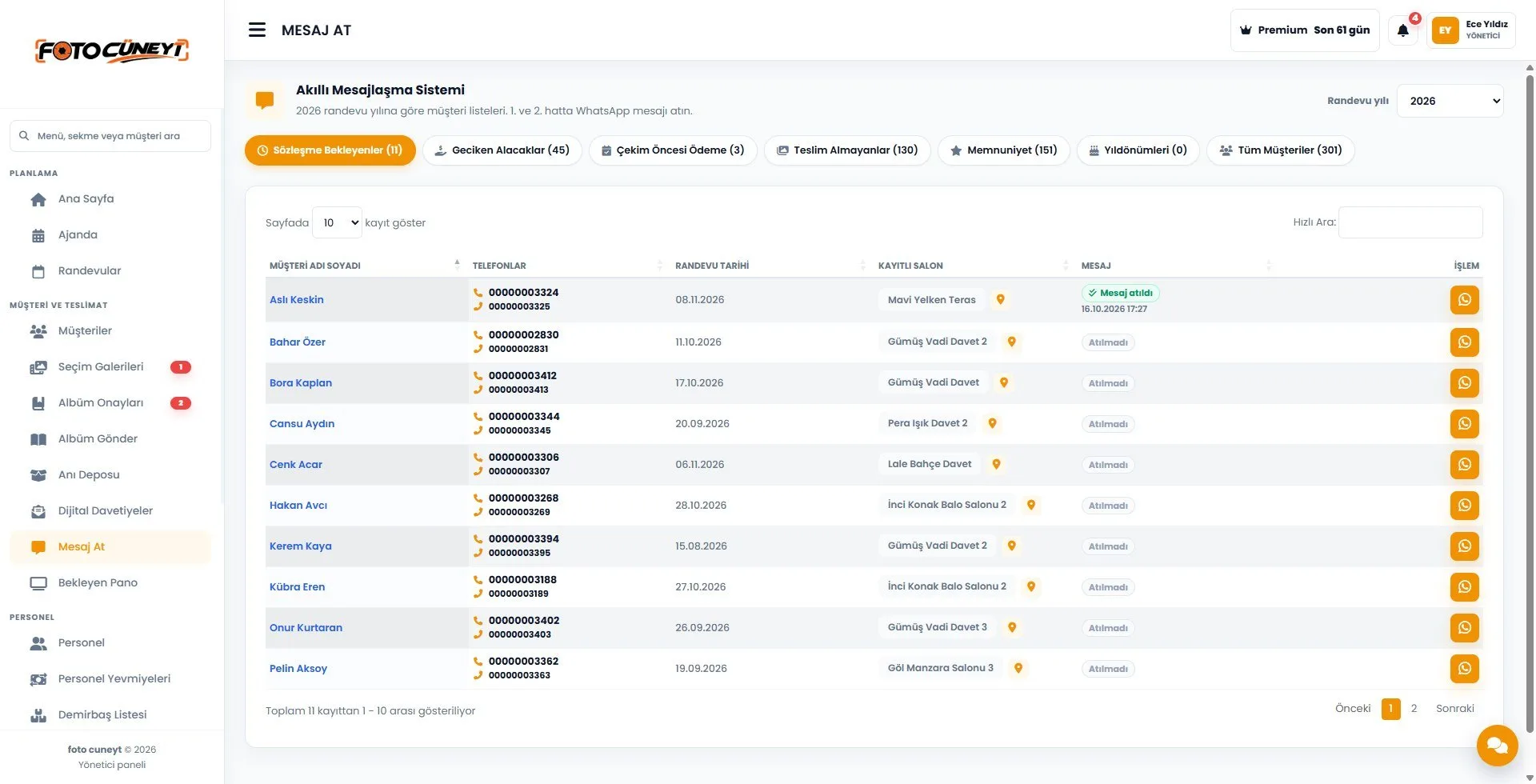Open Teslim Almayanlar (130) tab
The image size is (1536, 784).
[x=847, y=150]
